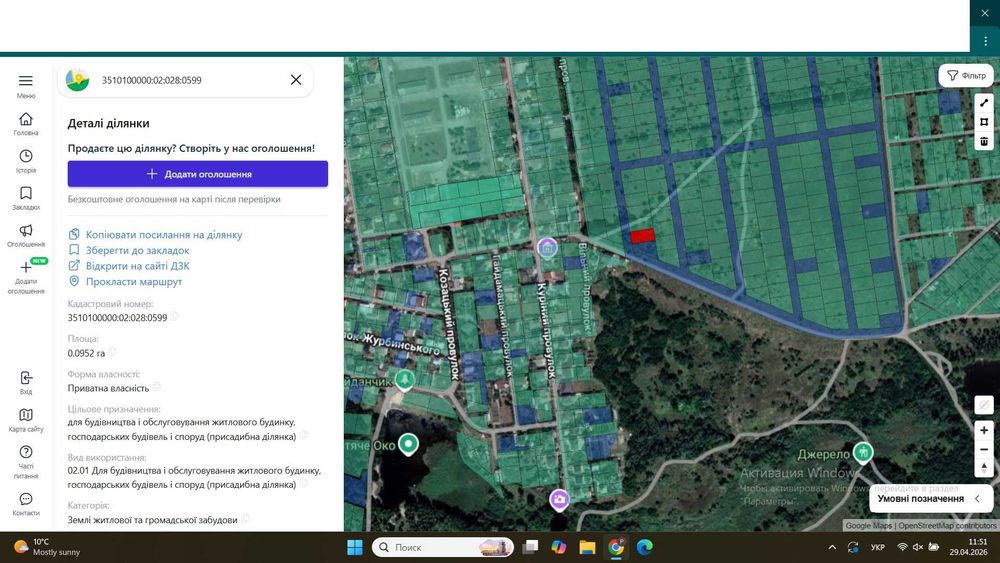The image size is (1000, 563).
Task: Expand the Умовні позначення legend
Action: tap(930, 499)
